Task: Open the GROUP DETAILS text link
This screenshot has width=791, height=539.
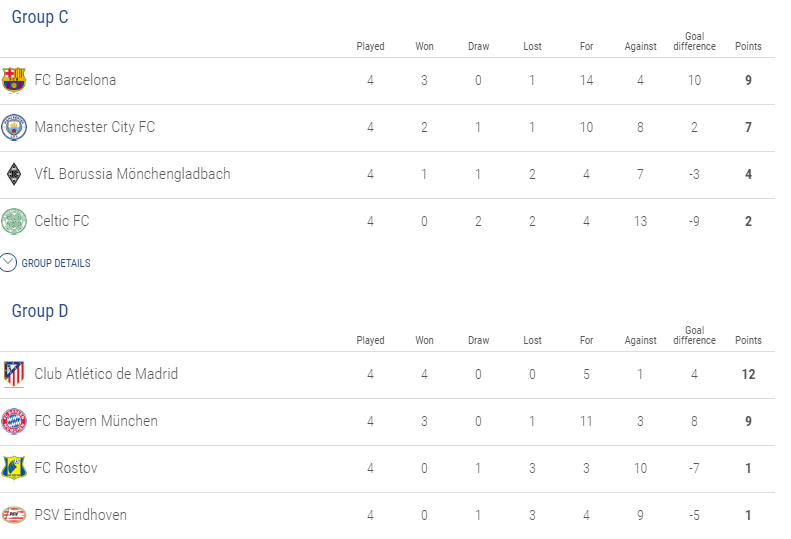Action: (x=56, y=263)
